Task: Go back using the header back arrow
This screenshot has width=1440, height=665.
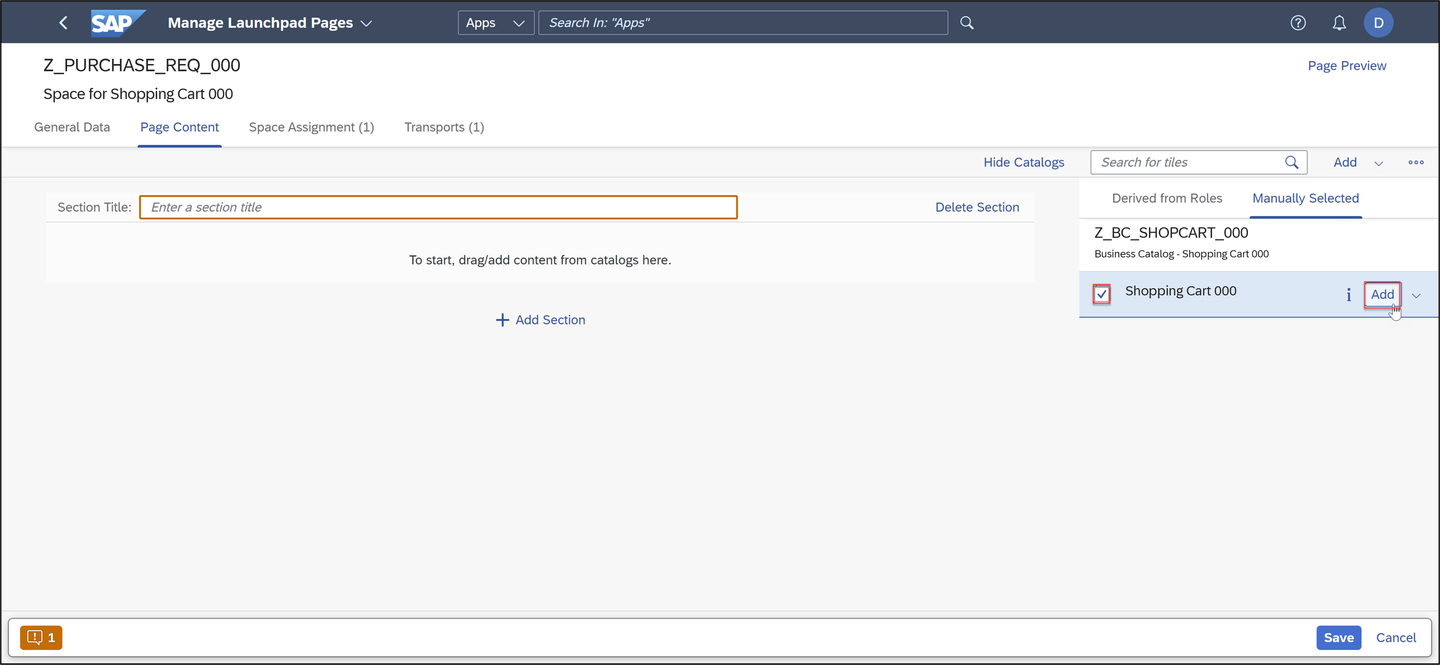Action: (64, 22)
